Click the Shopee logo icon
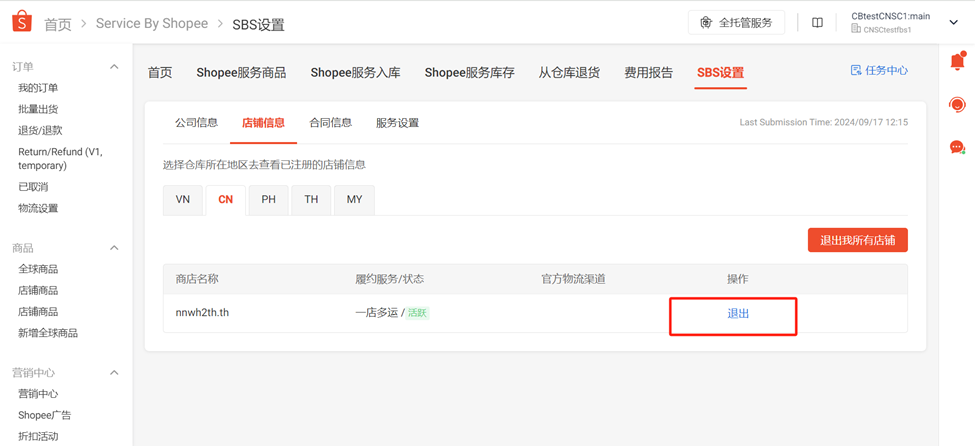This screenshot has height=446, width=975. click(21, 21)
